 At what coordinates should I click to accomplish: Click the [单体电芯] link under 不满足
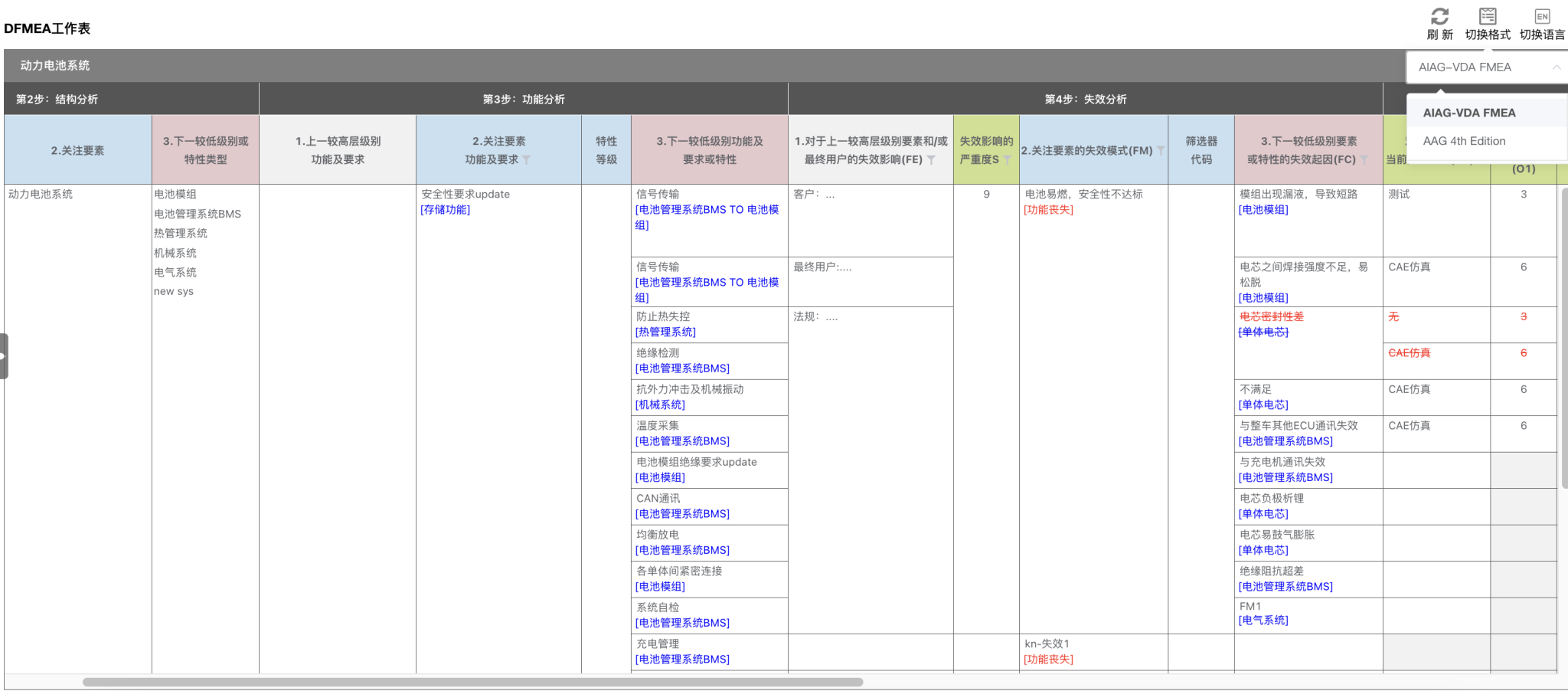coord(1263,404)
